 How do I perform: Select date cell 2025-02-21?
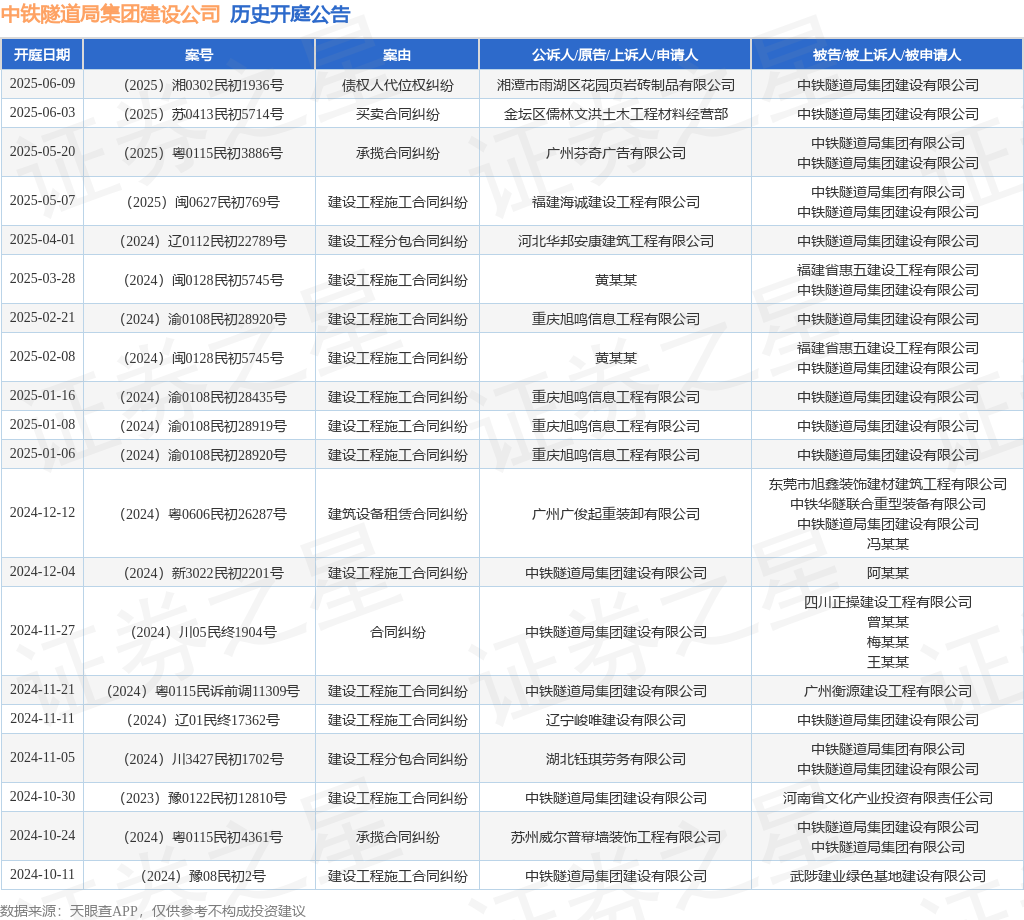pos(42,317)
